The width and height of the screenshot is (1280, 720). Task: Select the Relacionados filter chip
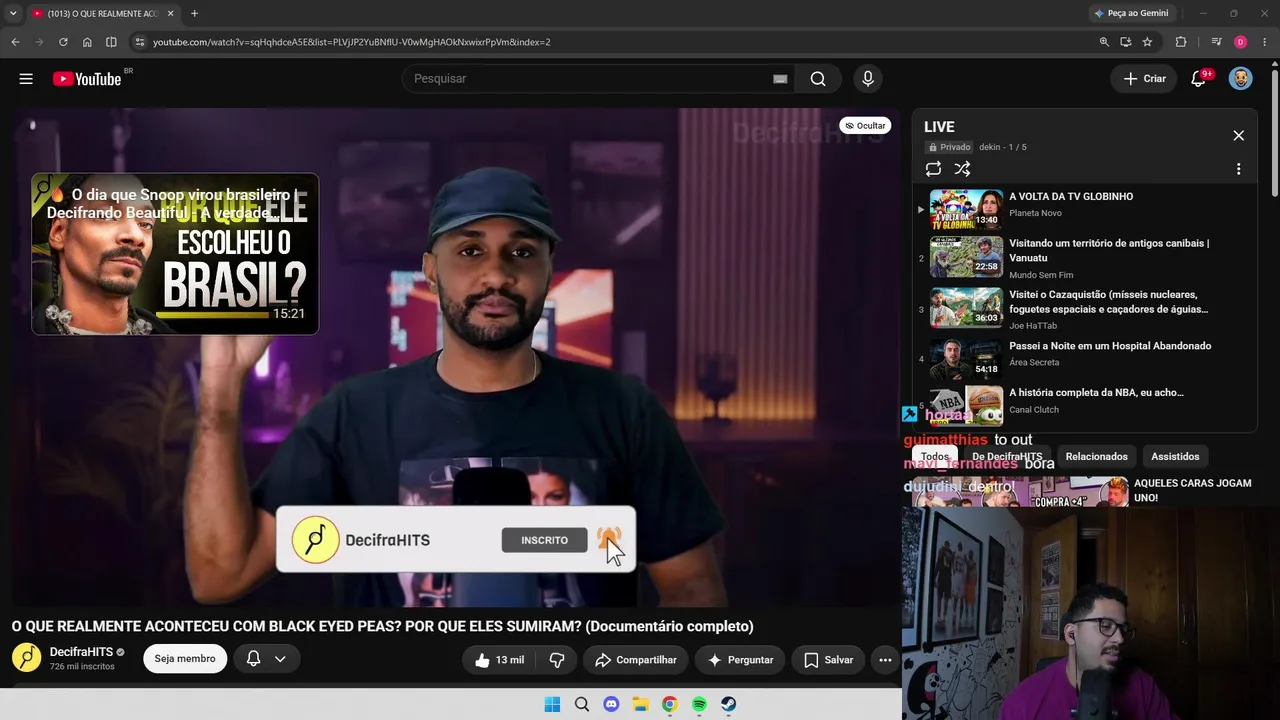pyautogui.click(x=1096, y=457)
